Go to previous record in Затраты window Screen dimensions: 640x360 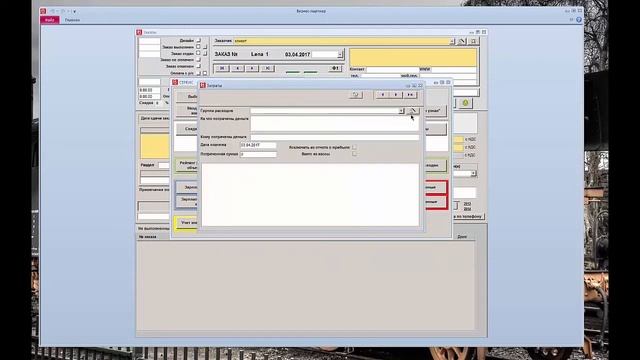[382, 95]
